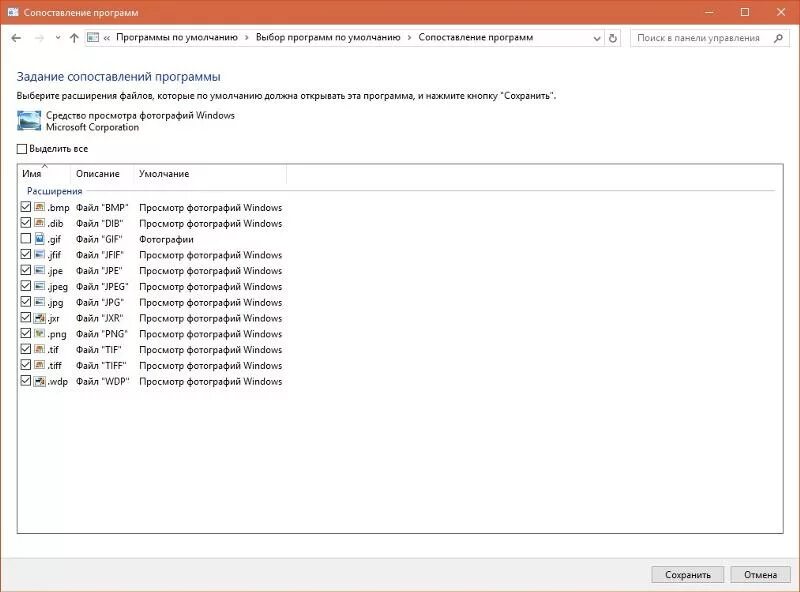This screenshot has height=592, width=800.
Task: Click 'Сопоставление программ' breadcrumb
Action: click(476, 37)
